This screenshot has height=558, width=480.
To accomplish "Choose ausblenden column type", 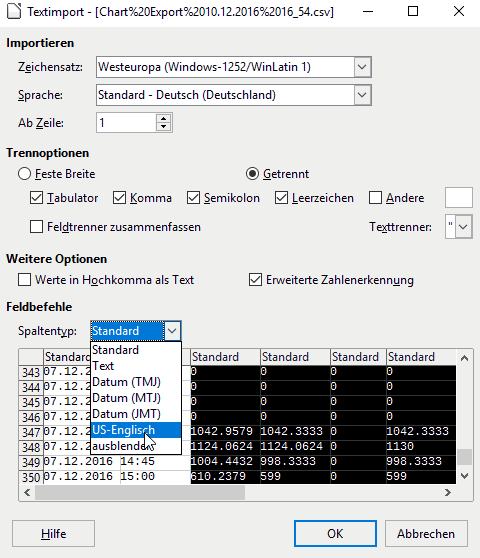I will coord(136,446).
